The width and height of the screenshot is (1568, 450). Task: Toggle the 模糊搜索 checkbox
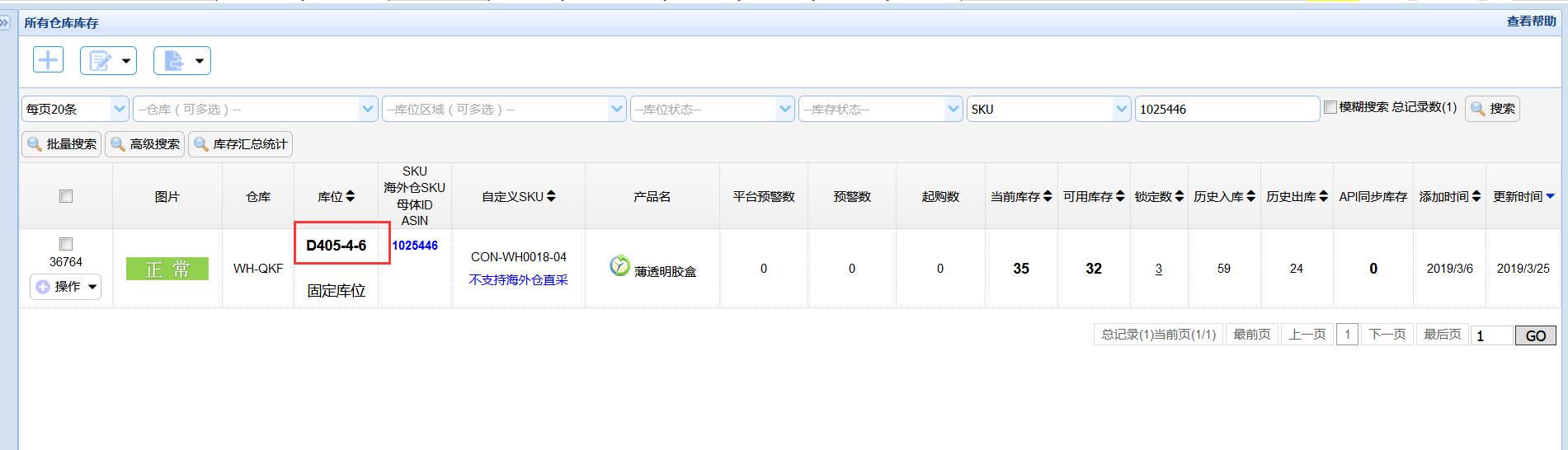click(x=1330, y=107)
